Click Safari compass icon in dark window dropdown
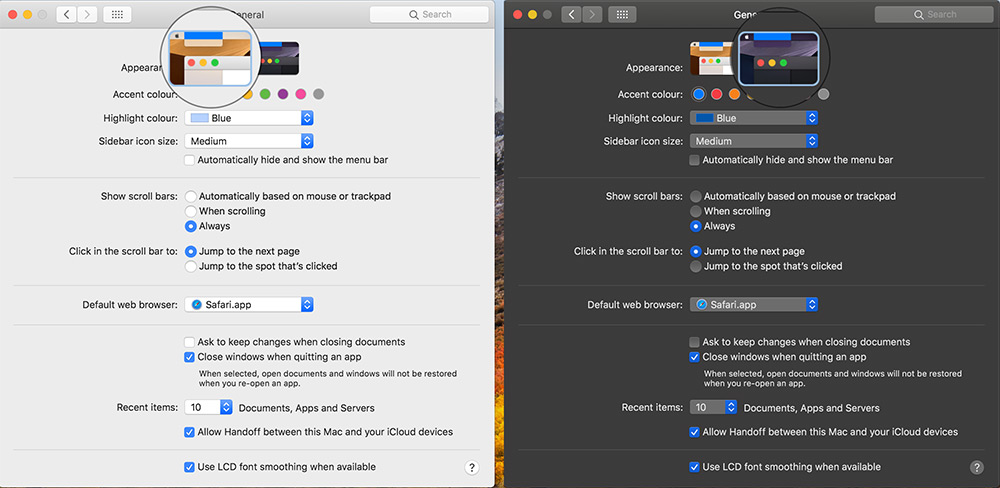Viewport: 1000px width, 488px height. point(702,305)
